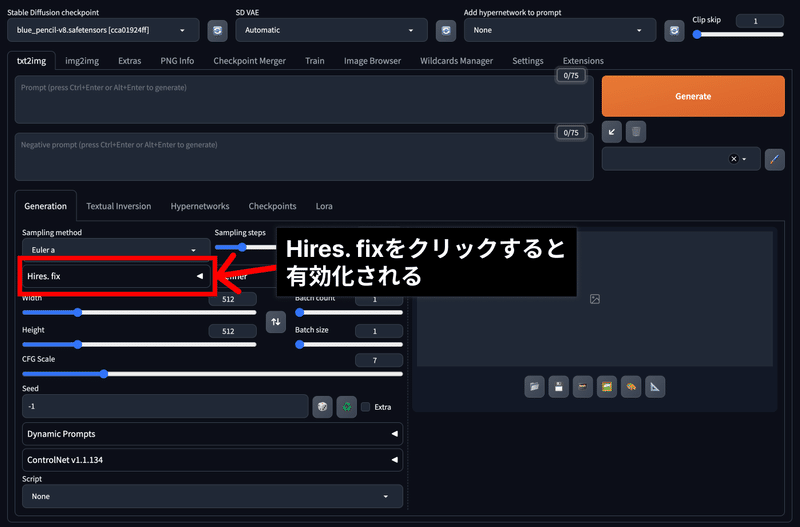Clear the selected styles X icon
The width and height of the screenshot is (800, 527).
[733, 159]
